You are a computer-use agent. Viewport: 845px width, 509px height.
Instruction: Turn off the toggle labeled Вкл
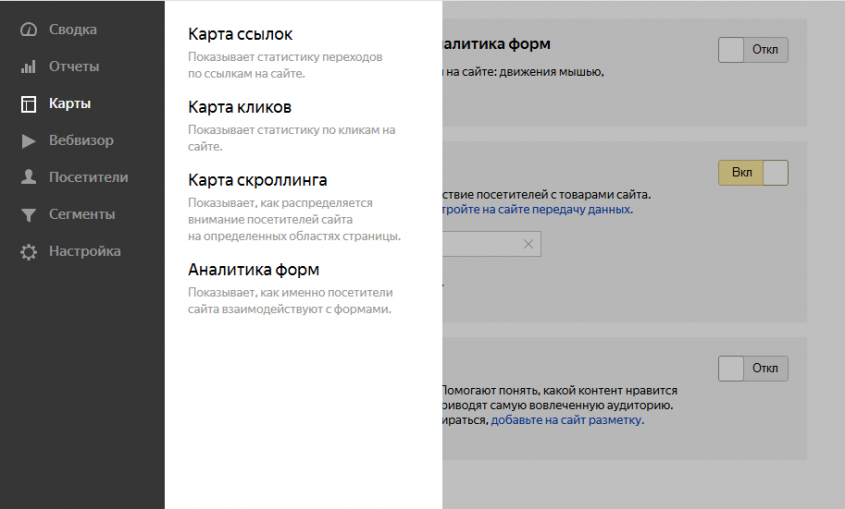pyautogui.click(x=753, y=172)
